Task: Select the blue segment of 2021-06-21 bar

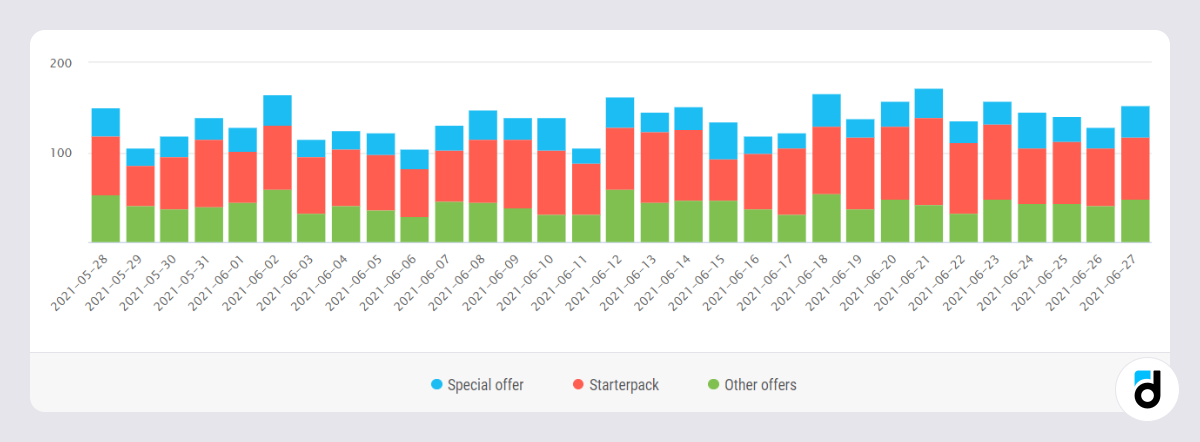Action: click(x=929, y=103)
